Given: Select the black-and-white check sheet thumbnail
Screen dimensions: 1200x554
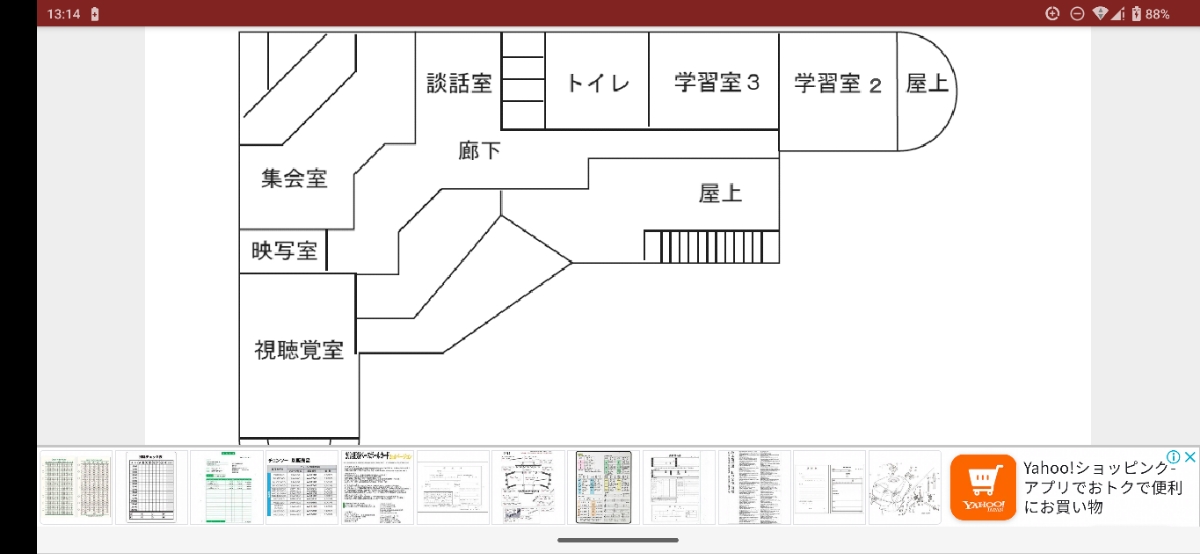Looking at the screenshot, I should tap(151, 487).
